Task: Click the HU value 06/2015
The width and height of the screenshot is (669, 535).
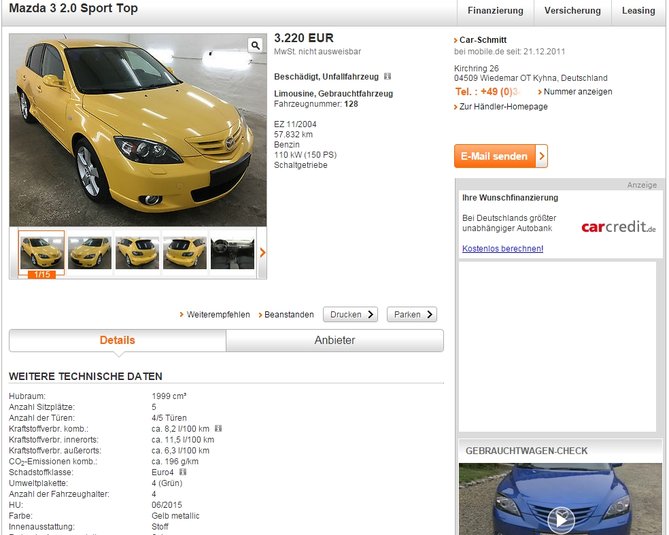Action: coord(167,505)
